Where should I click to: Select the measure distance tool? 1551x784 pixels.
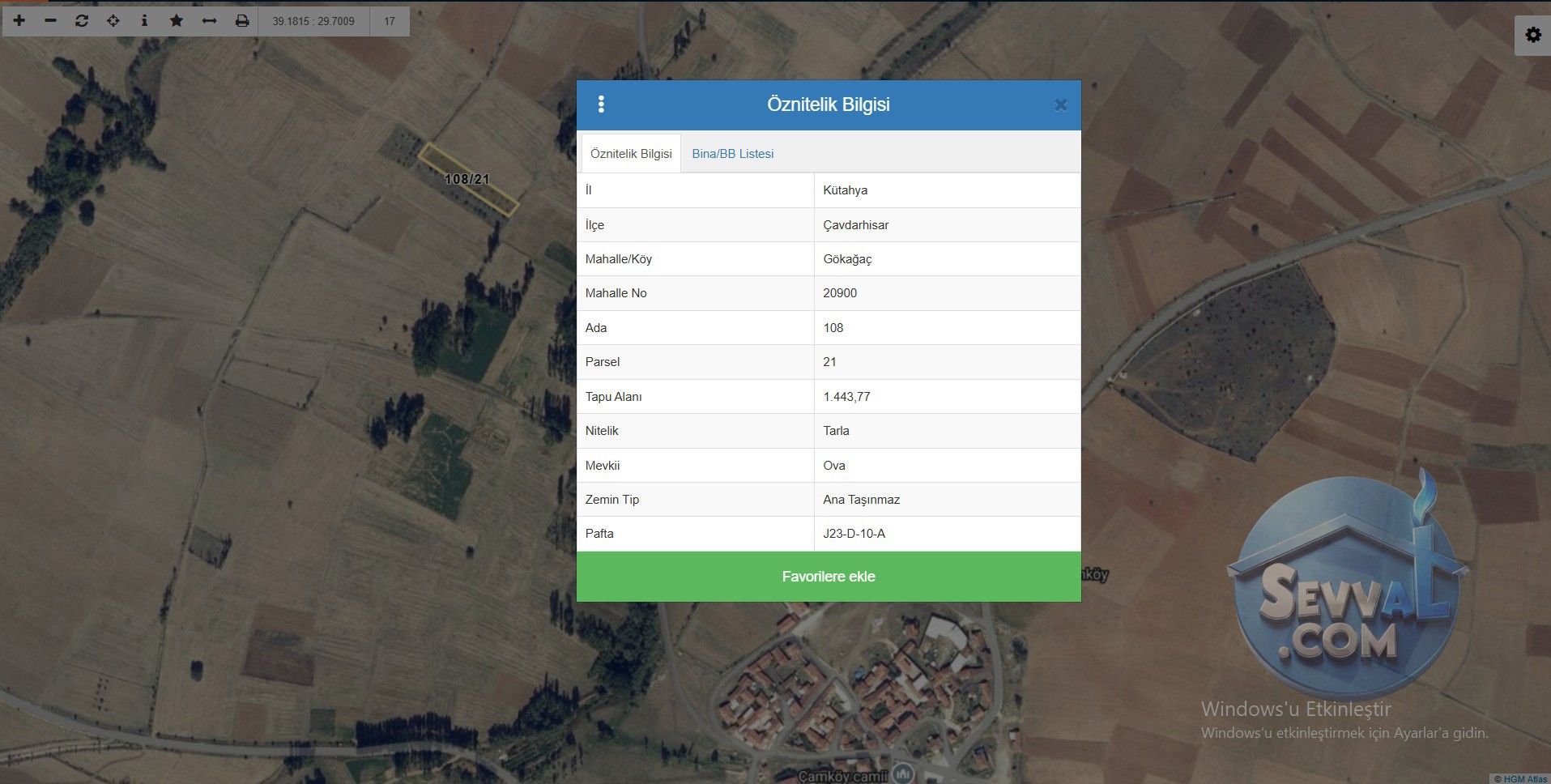pyautogui.click(x=209, y=21)
